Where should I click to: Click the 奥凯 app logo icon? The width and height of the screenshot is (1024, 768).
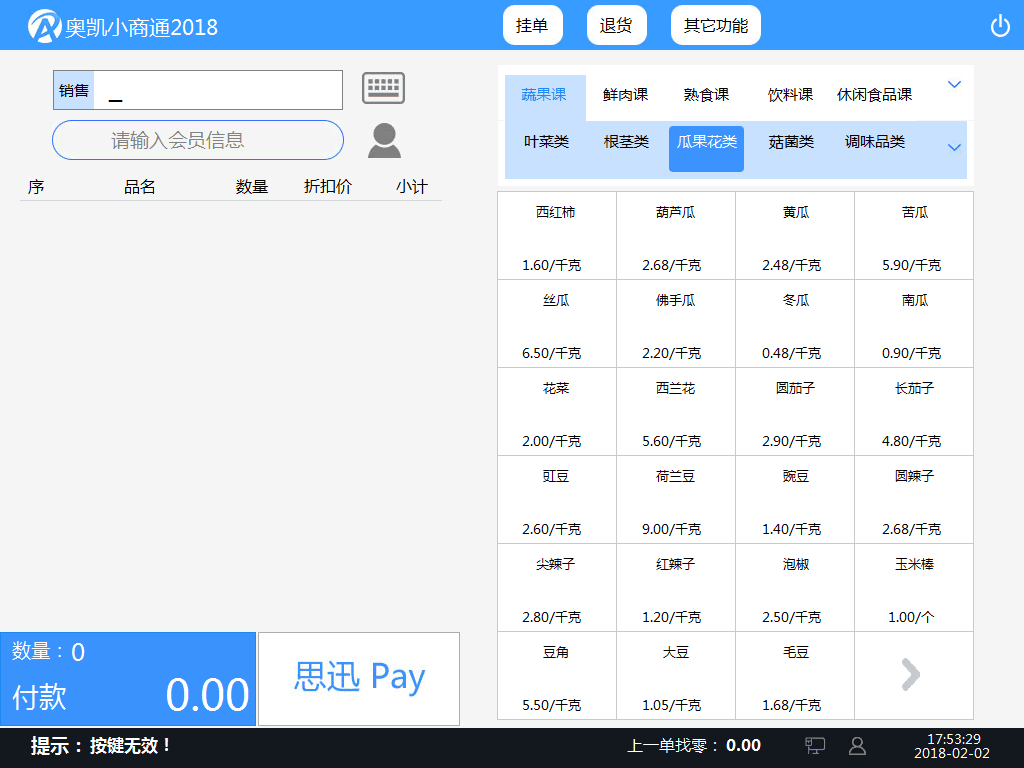click(43, 24)
